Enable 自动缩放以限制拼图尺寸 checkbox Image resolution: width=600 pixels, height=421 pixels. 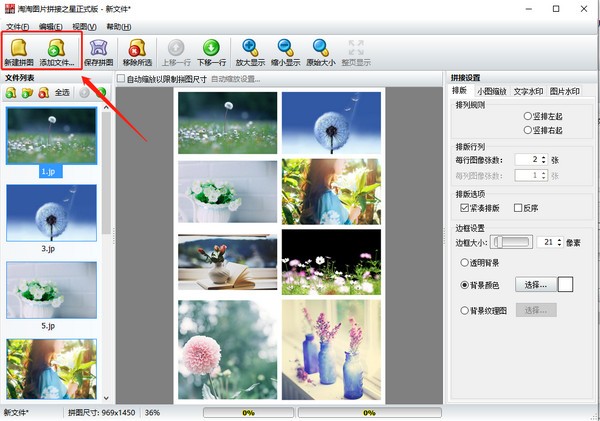[x=121, y=78]
